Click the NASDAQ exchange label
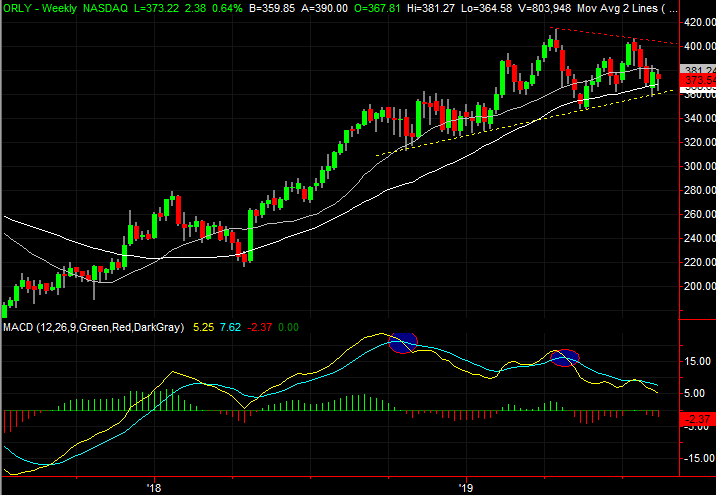Screen dimensions: 716x495 [x=105, y=8]
